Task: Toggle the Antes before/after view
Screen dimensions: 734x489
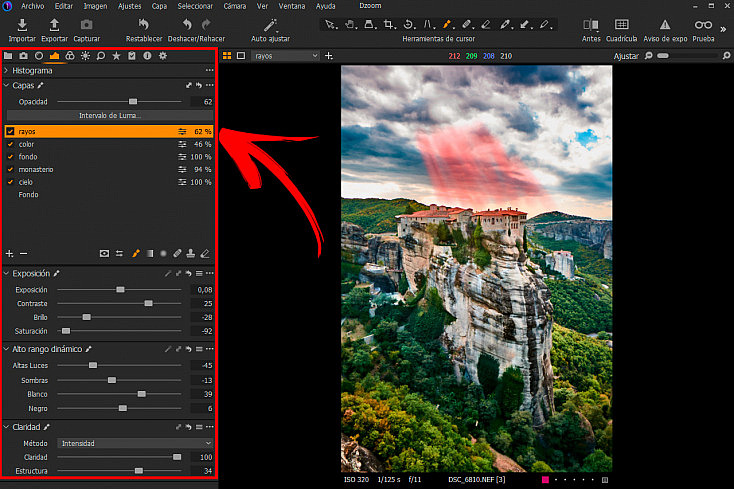Action: click(x=591, y=24)
